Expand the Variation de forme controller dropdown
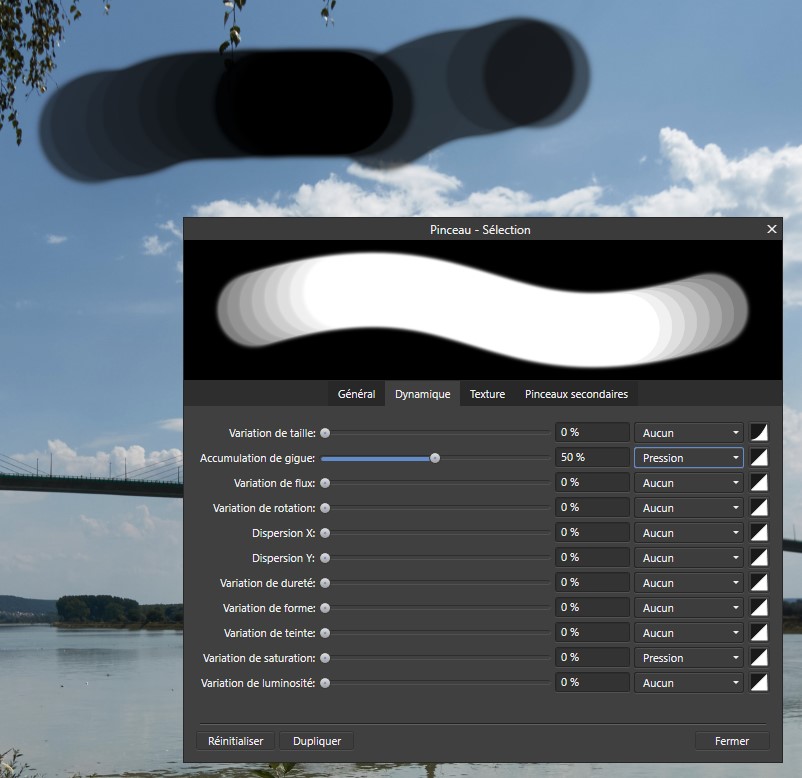 [689, 608]
